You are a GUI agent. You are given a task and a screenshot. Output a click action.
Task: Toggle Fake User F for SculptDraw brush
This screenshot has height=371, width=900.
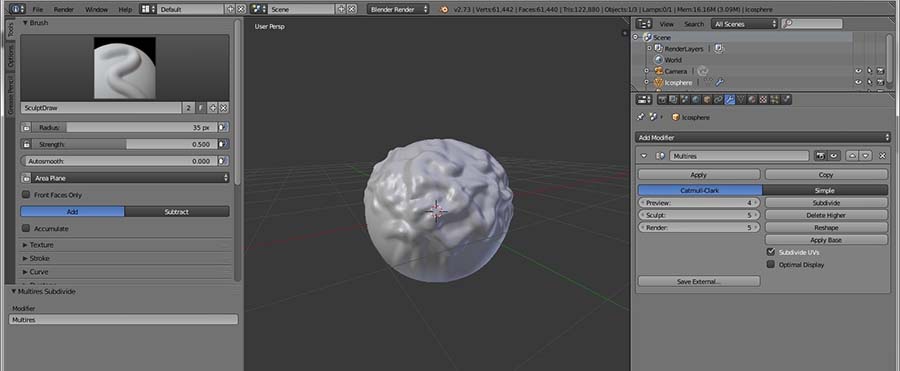201,107
